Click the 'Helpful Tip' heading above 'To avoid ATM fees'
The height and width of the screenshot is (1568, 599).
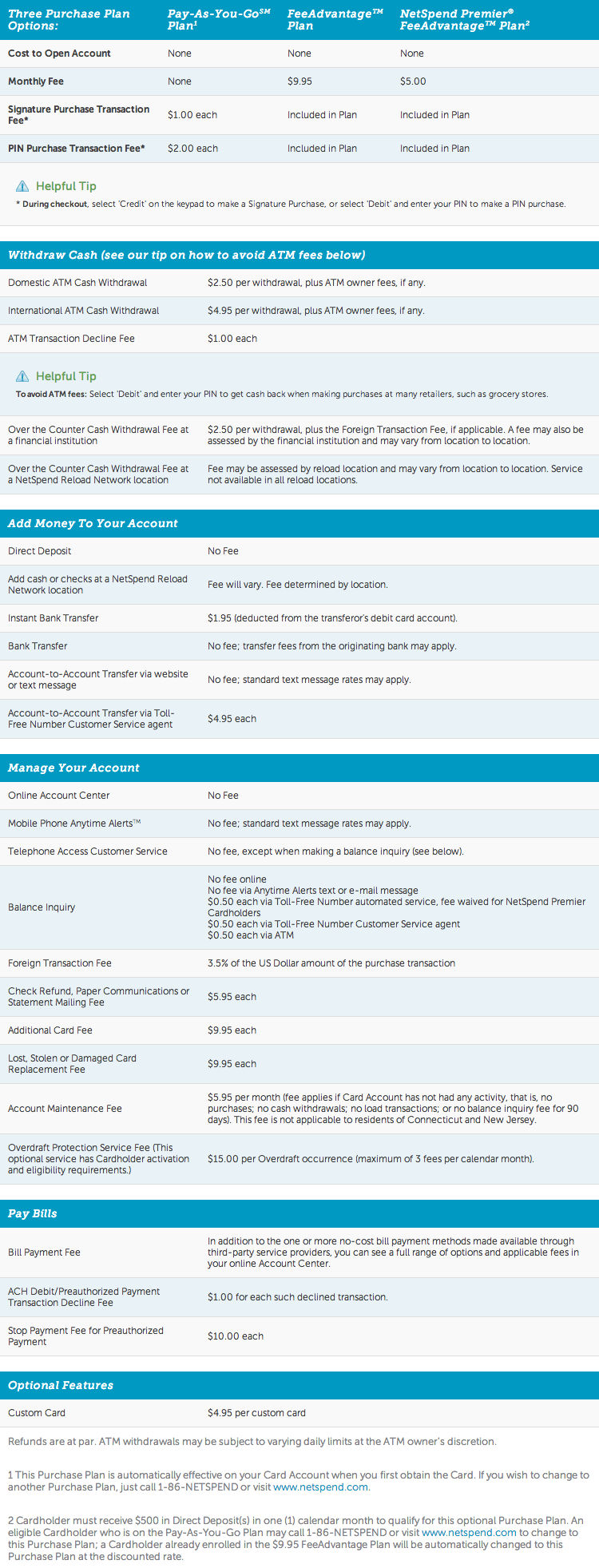(x=66, y=376)
